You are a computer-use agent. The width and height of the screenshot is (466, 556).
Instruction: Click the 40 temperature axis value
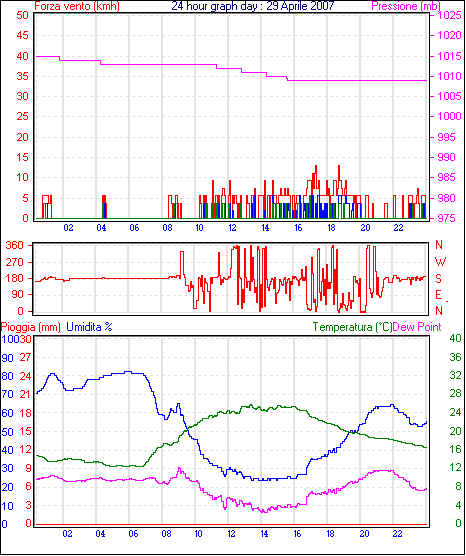[x=455, y=338]
